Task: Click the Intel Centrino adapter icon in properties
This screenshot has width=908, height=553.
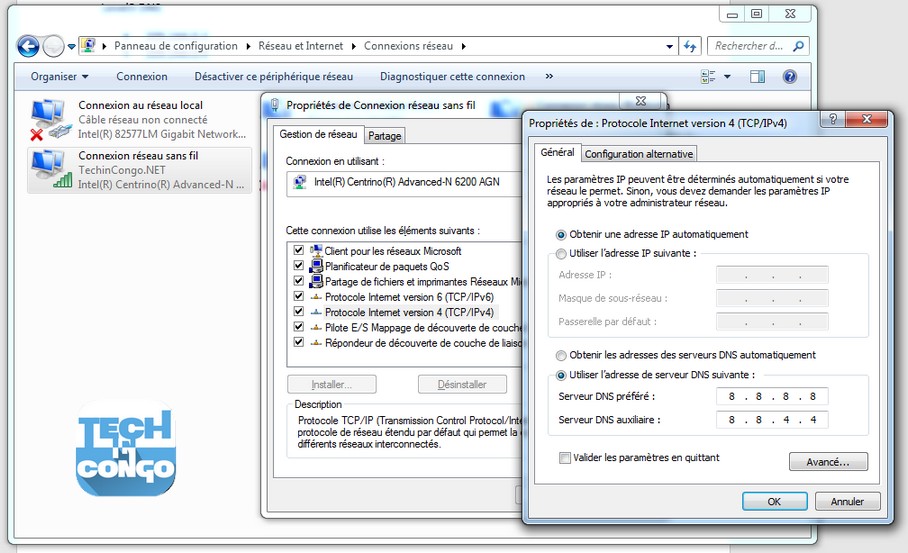Action: 300,182
